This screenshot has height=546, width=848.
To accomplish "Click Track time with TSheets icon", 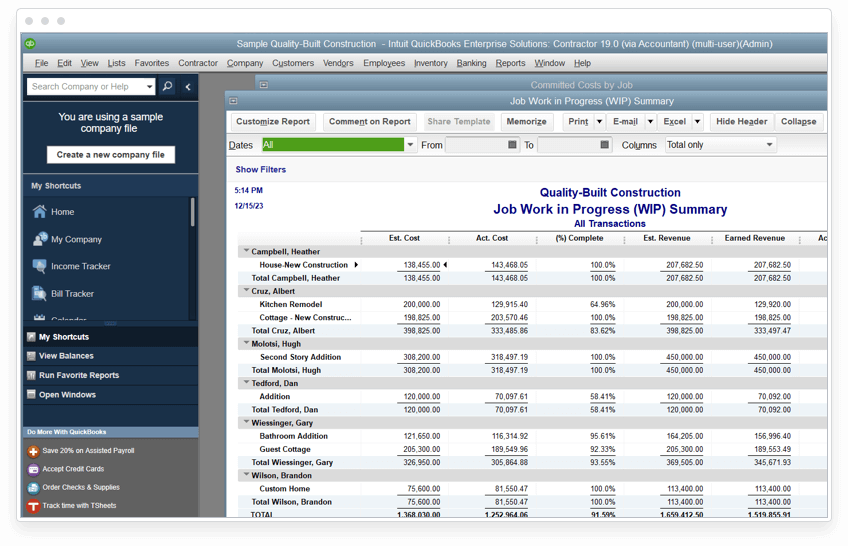I will (33, 506).
